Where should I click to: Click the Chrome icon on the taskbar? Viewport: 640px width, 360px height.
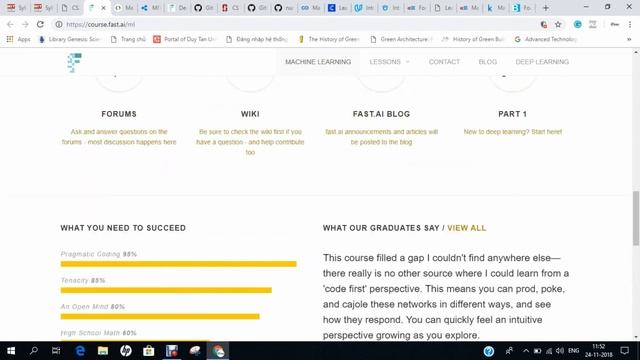click(218, 351)
